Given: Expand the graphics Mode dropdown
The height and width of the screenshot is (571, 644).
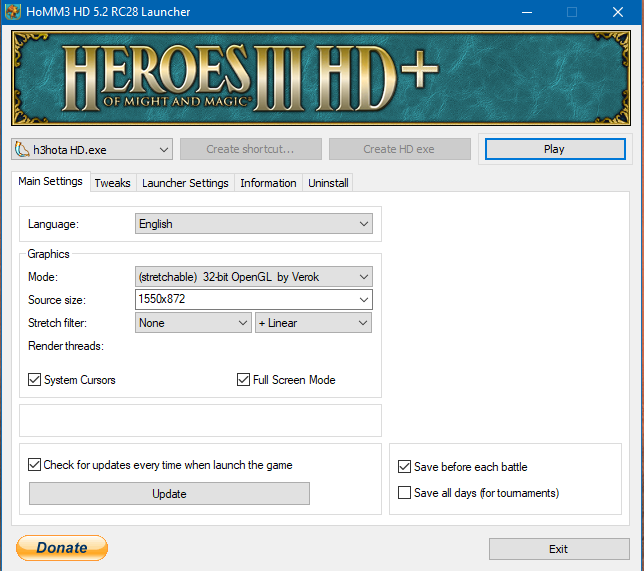Looking at the screenshot, I should 254,276.
